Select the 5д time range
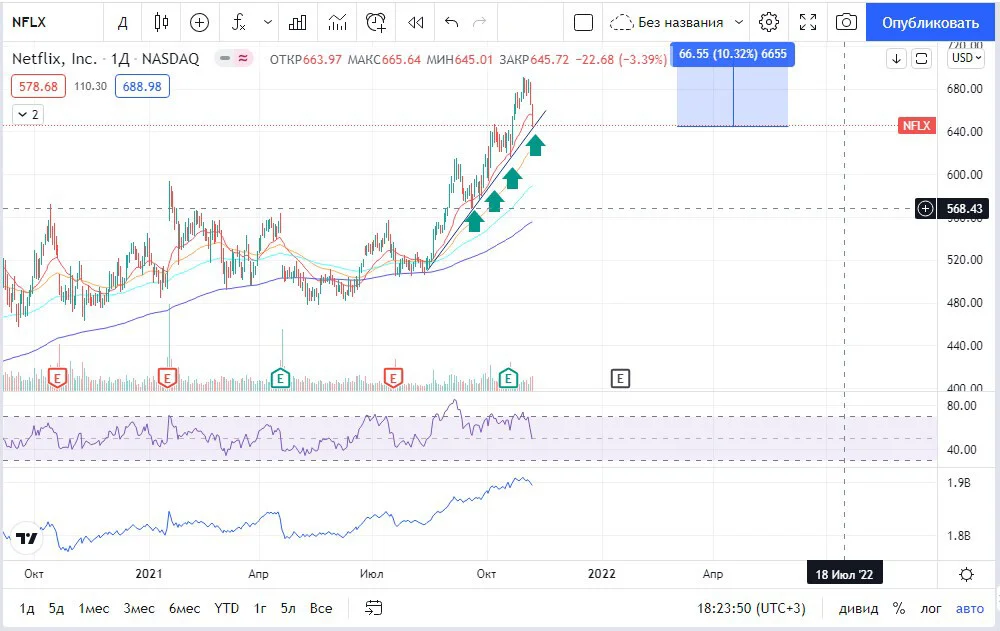 pos(56,608)
